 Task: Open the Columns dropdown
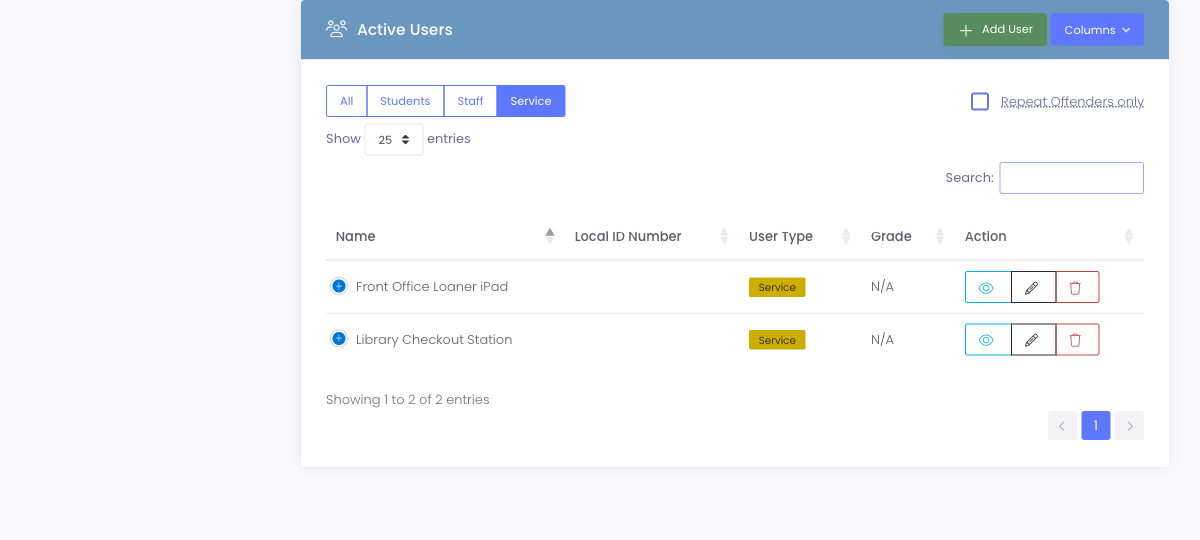[1097, 30]
